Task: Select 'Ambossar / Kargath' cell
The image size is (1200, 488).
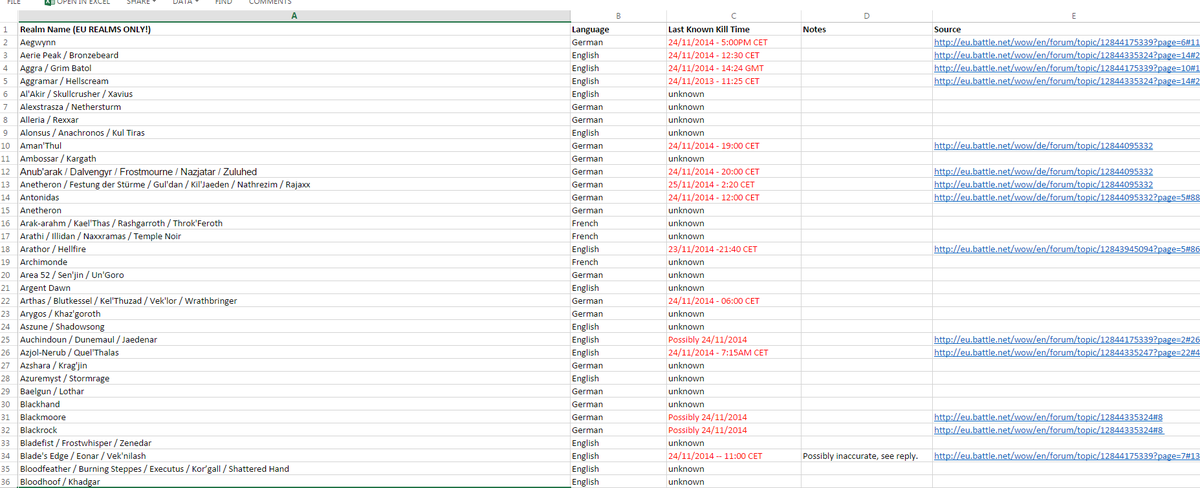Action: pyautogui.click(x=293, y=159)
